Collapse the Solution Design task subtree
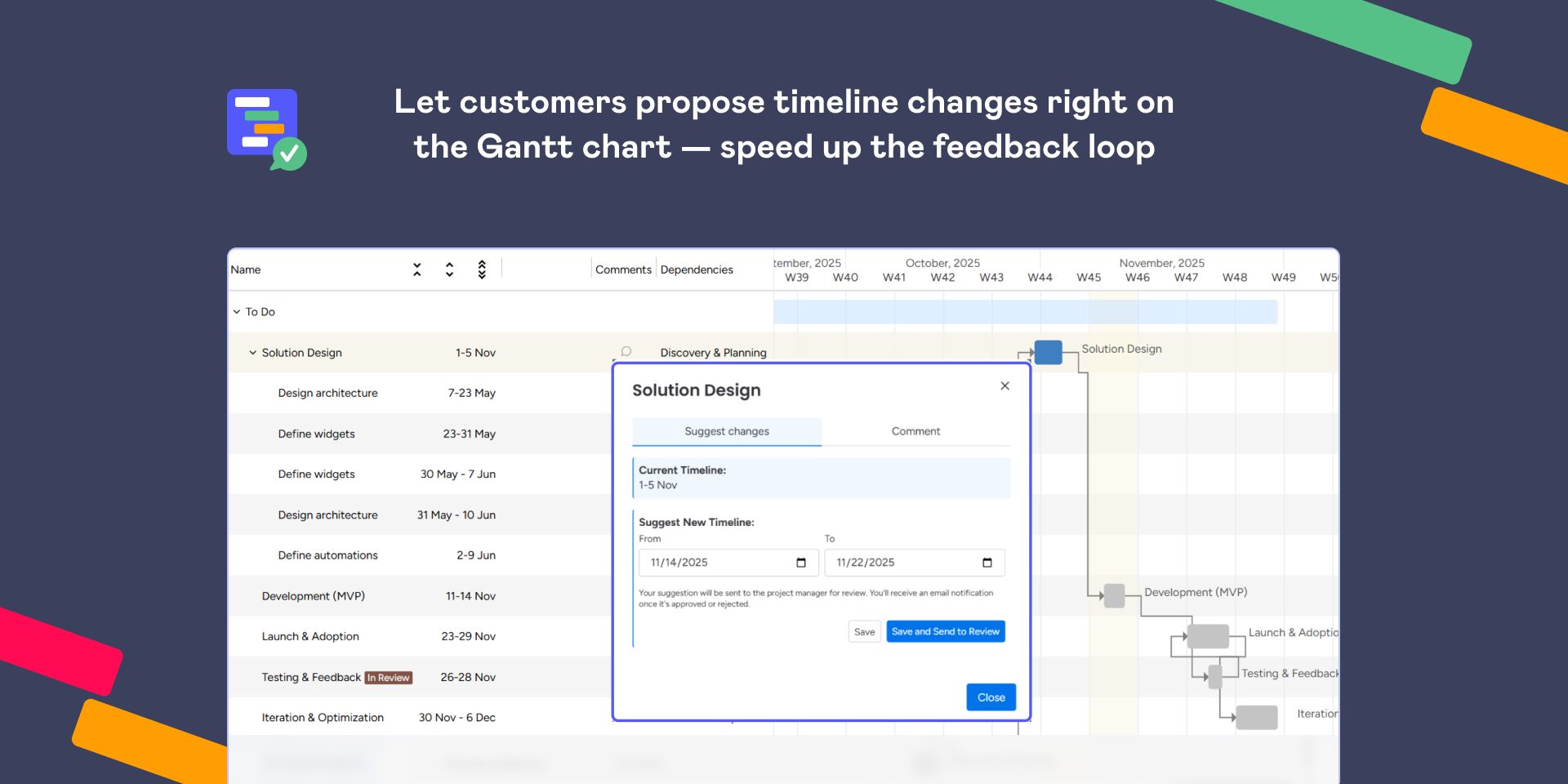Viewport: 1568px width, 784px height. click(253, 353)
